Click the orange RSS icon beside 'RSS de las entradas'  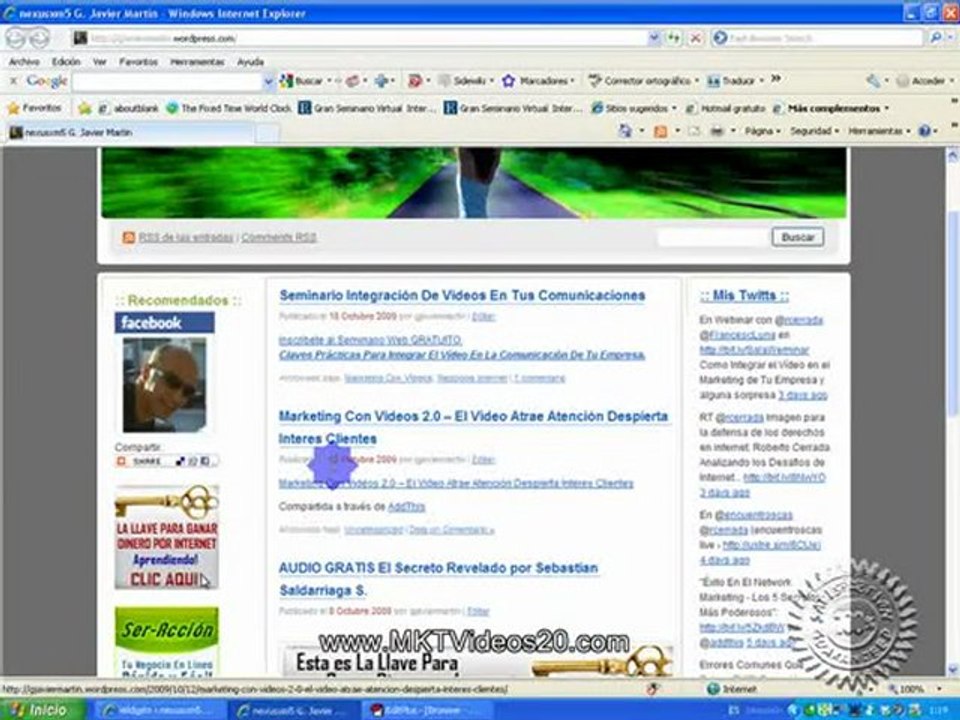click(x=128, y=238)
